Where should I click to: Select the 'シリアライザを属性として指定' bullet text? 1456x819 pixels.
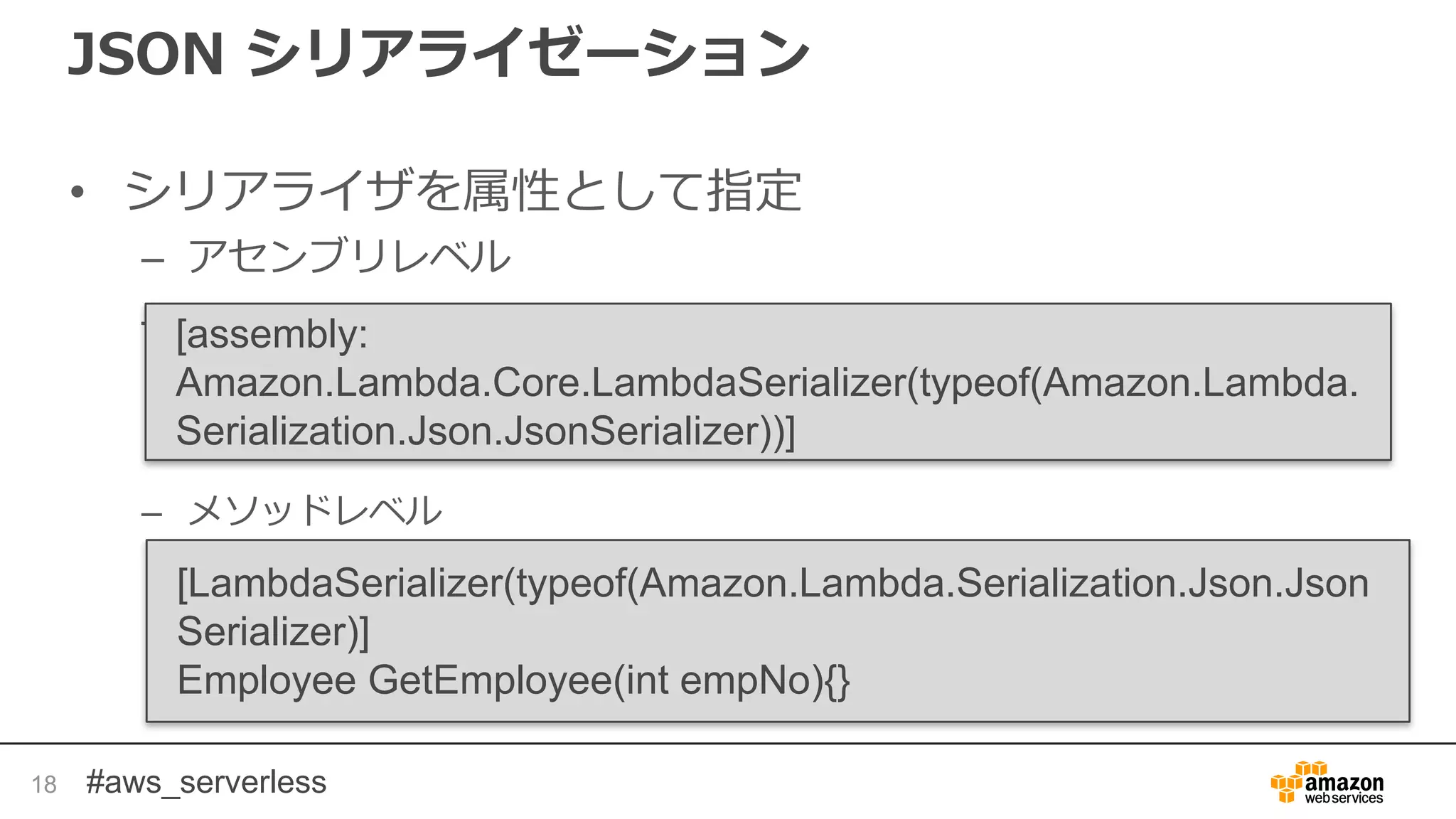click(x=463, y=191)
